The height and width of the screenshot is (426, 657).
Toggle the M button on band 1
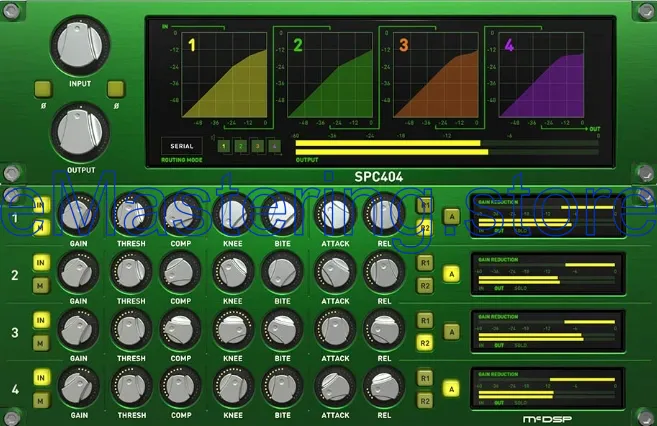[41, 228]
